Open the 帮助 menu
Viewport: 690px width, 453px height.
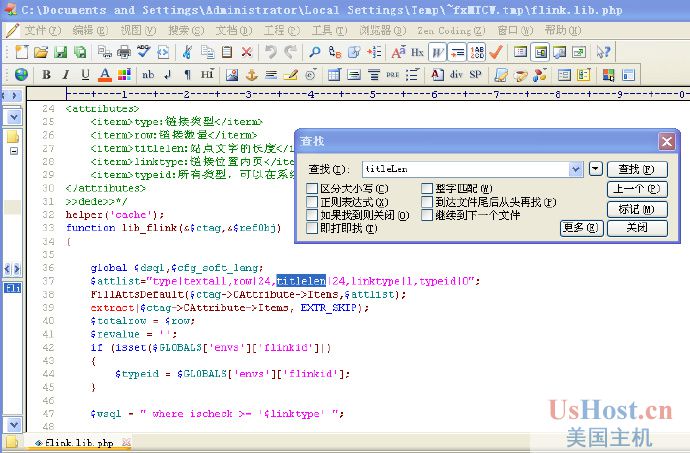[x=563, y=30]
